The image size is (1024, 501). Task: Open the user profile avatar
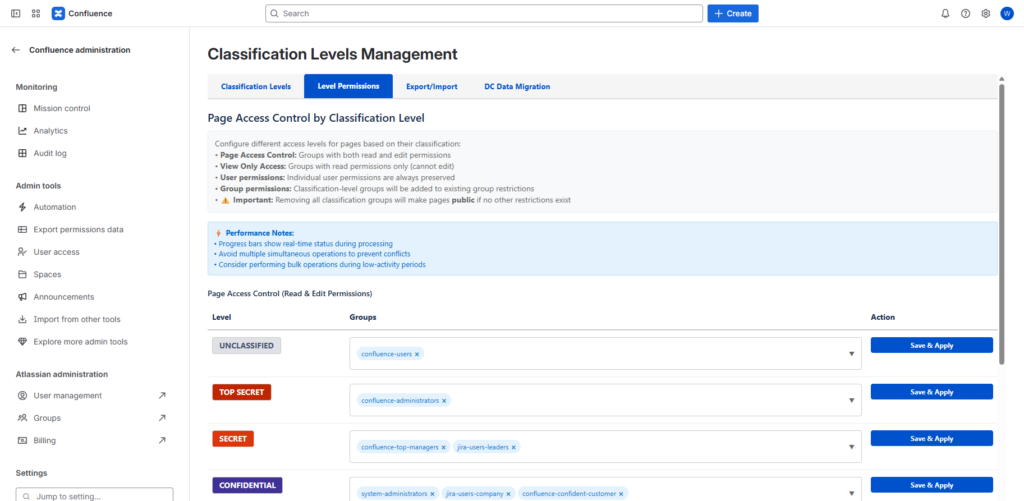point(1006,14)
